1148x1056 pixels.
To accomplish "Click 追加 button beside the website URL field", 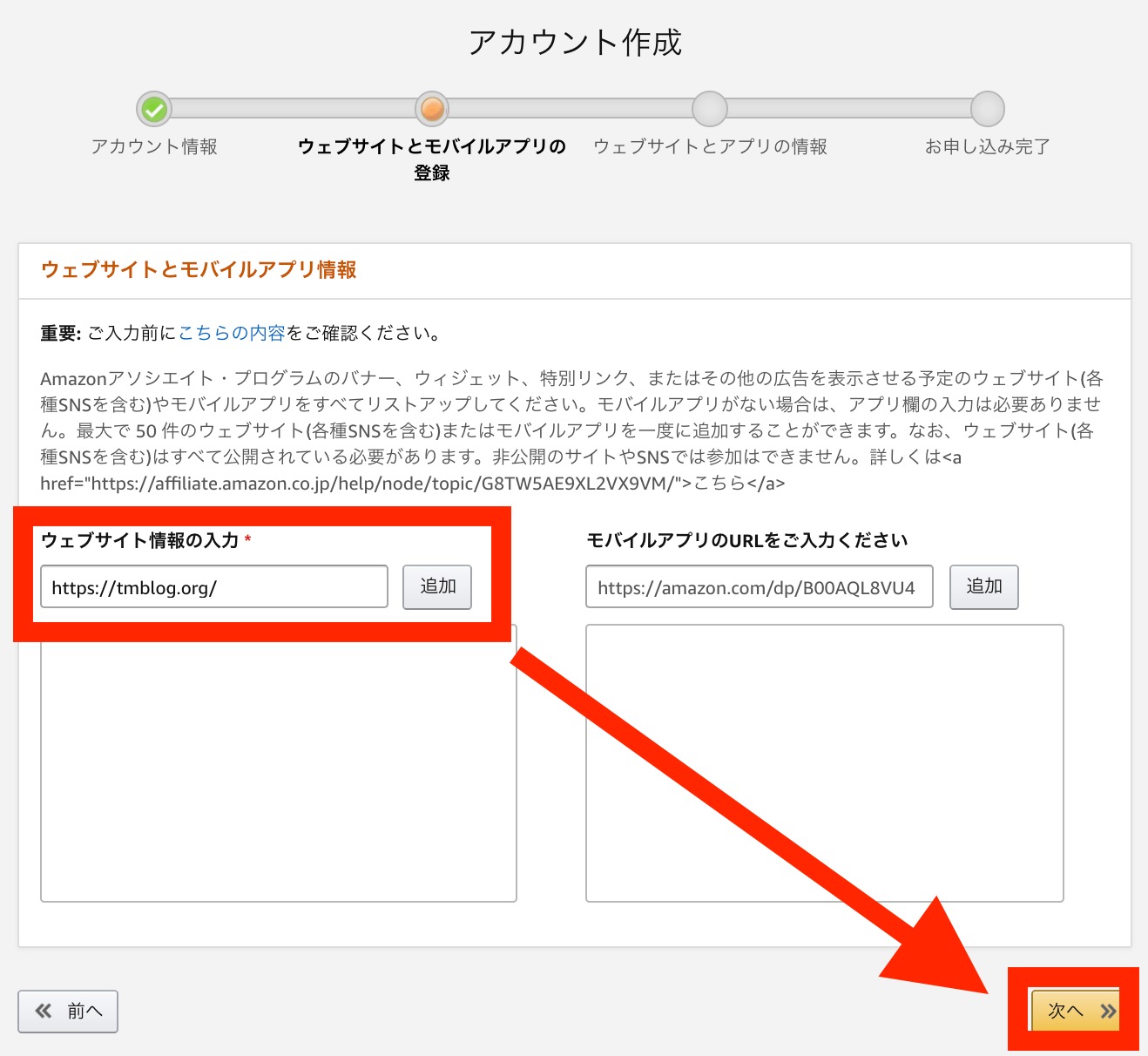I will 437,587.
